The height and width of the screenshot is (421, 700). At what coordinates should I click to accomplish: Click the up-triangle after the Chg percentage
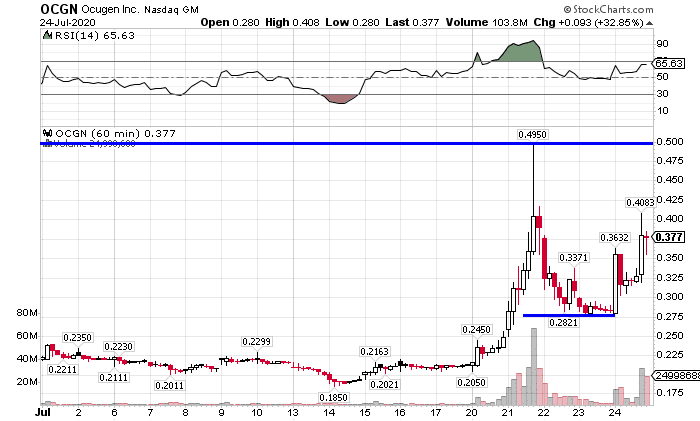click(649, 23)
